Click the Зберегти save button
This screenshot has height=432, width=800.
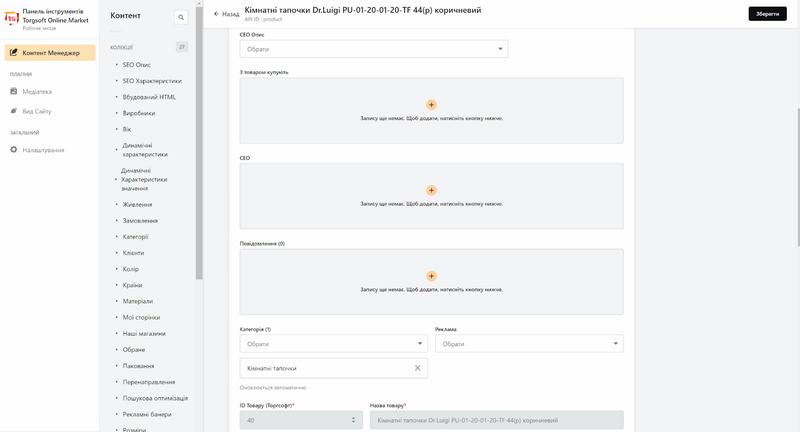point(767,14)
